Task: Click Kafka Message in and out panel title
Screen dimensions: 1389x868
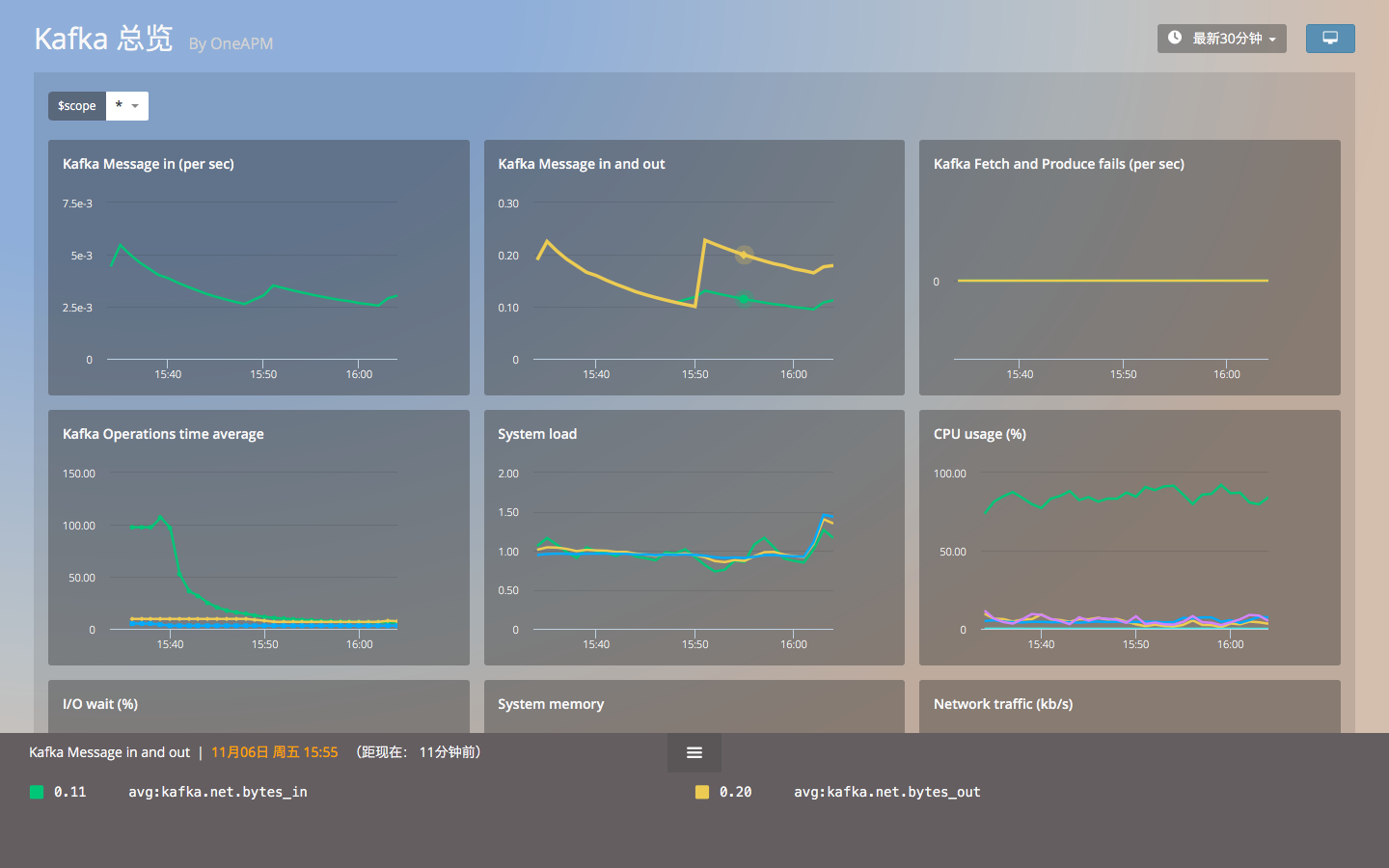Action: point(582,164)
